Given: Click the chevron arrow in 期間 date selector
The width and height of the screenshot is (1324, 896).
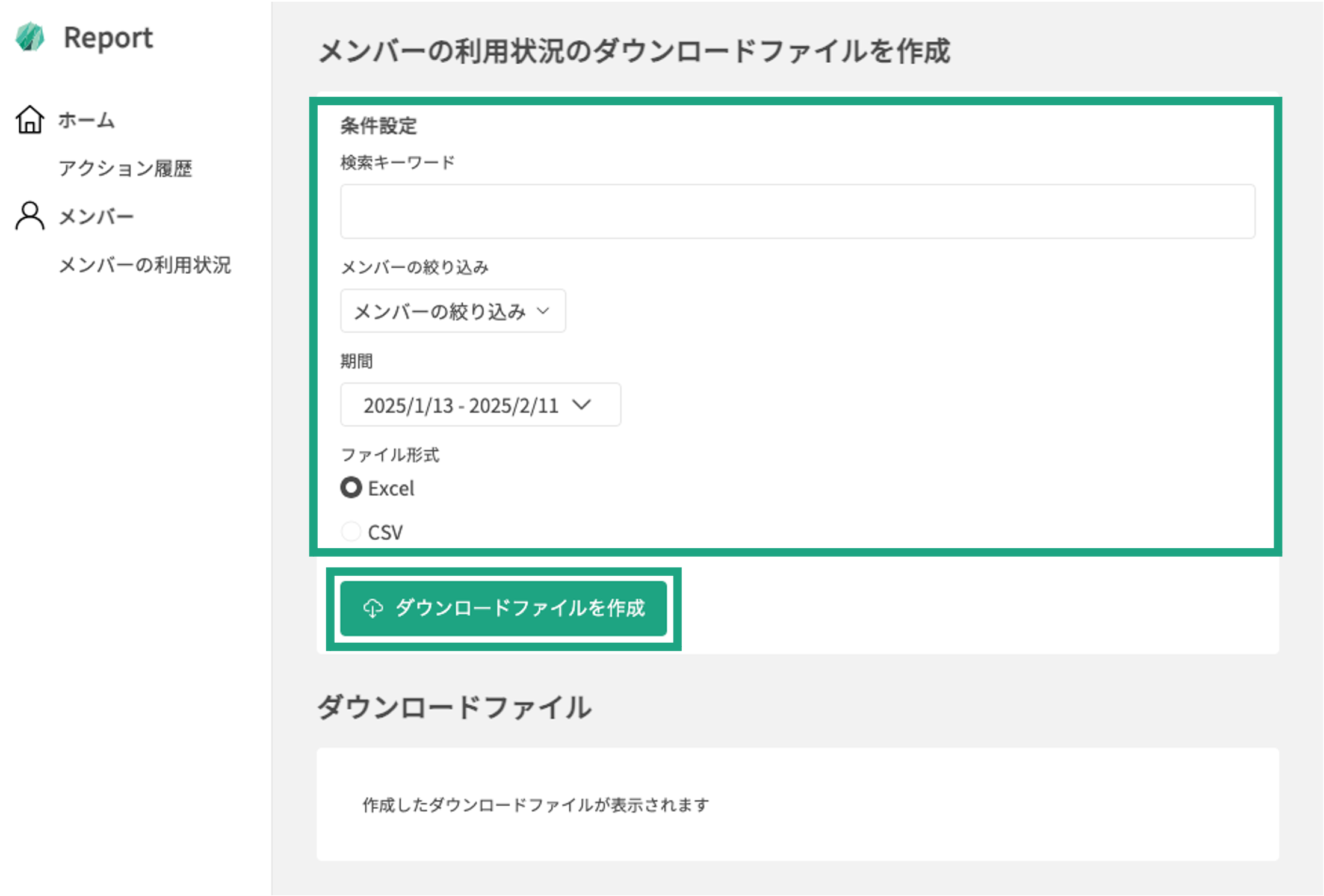Looking at the screenshot, I should point(581,404).
